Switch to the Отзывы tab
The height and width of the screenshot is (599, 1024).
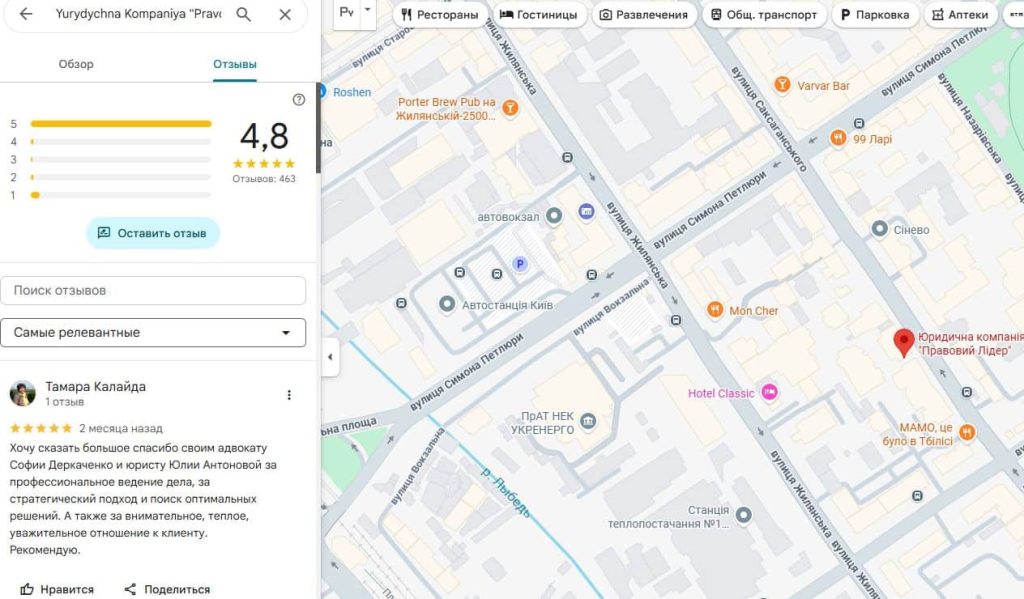234,64
